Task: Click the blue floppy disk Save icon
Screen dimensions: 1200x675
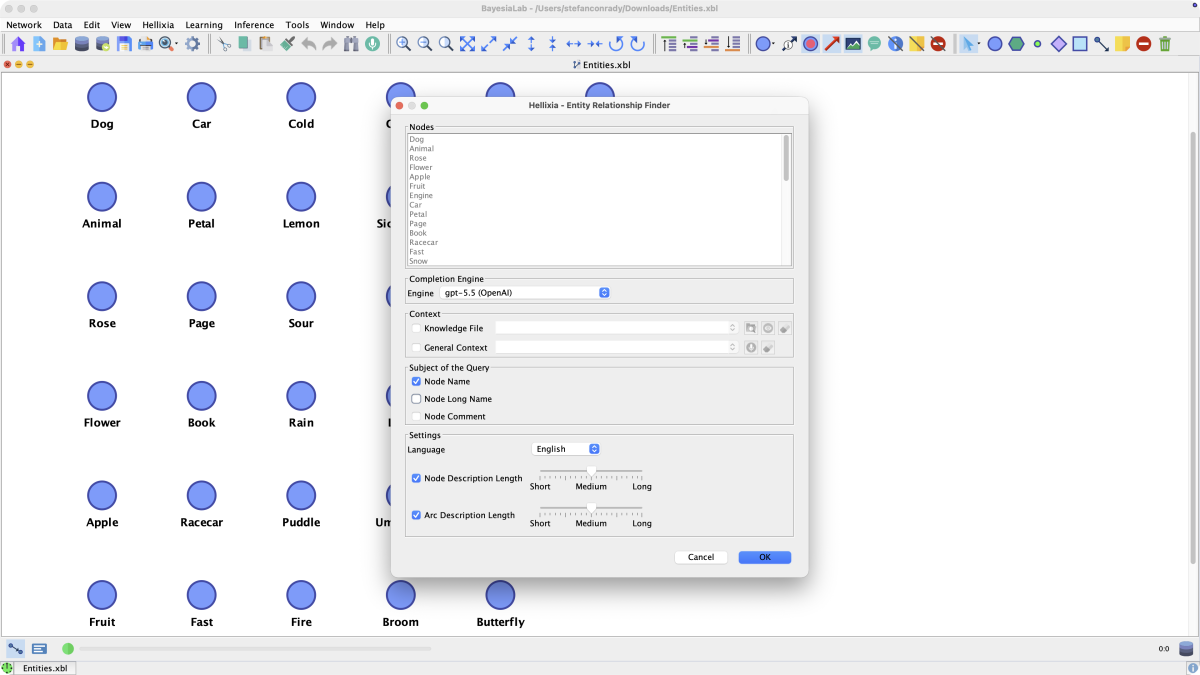Action: [x=124, y=44]
